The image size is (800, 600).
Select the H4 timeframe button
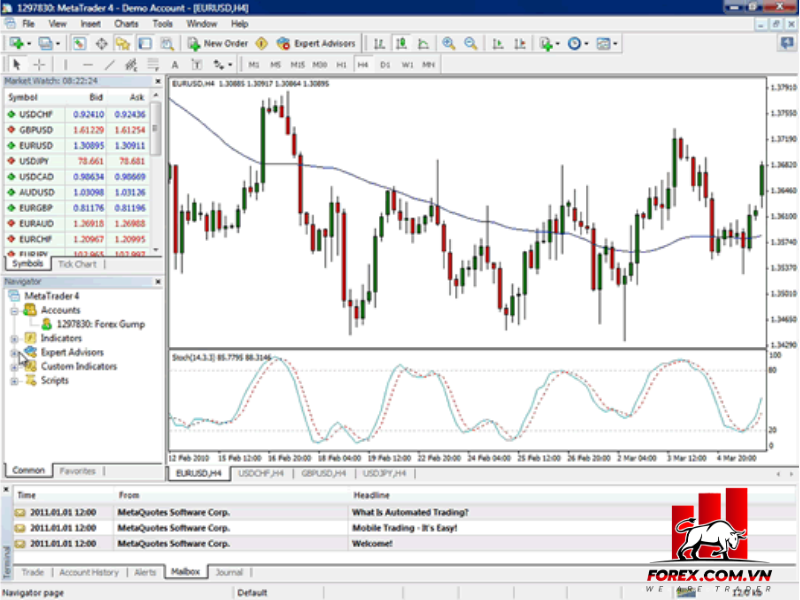coord(363,65)
